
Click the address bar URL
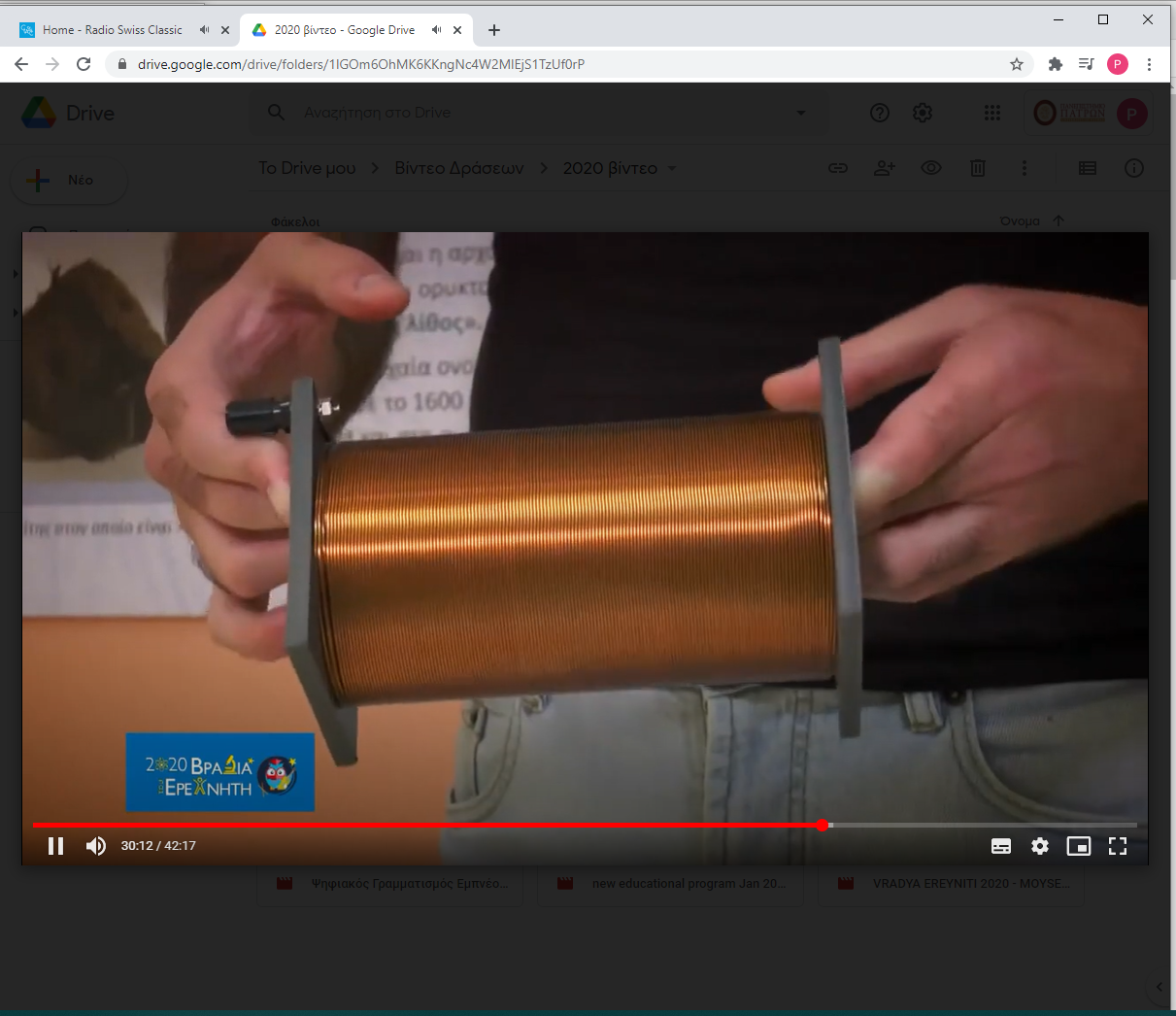(x=361, y=64)
